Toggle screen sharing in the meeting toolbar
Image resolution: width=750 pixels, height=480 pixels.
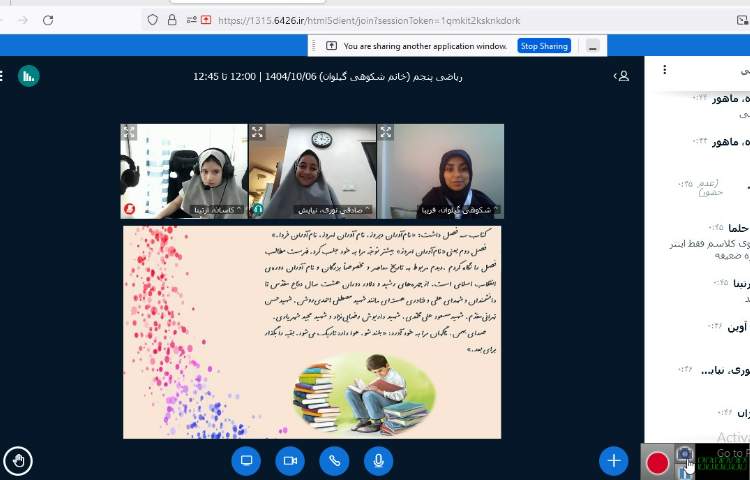coord(246,460)
